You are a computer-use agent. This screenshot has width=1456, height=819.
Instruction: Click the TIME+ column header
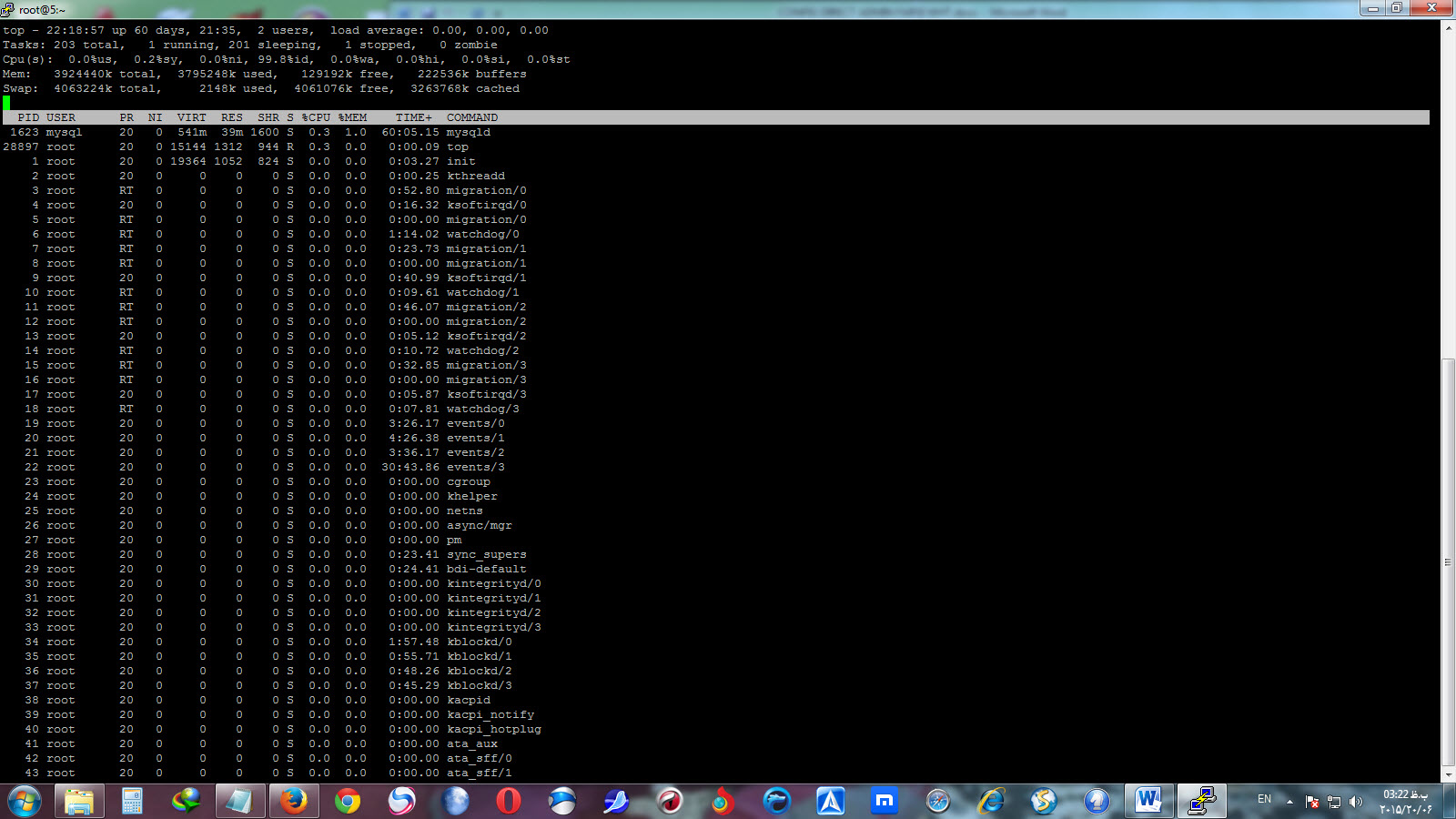414,117
